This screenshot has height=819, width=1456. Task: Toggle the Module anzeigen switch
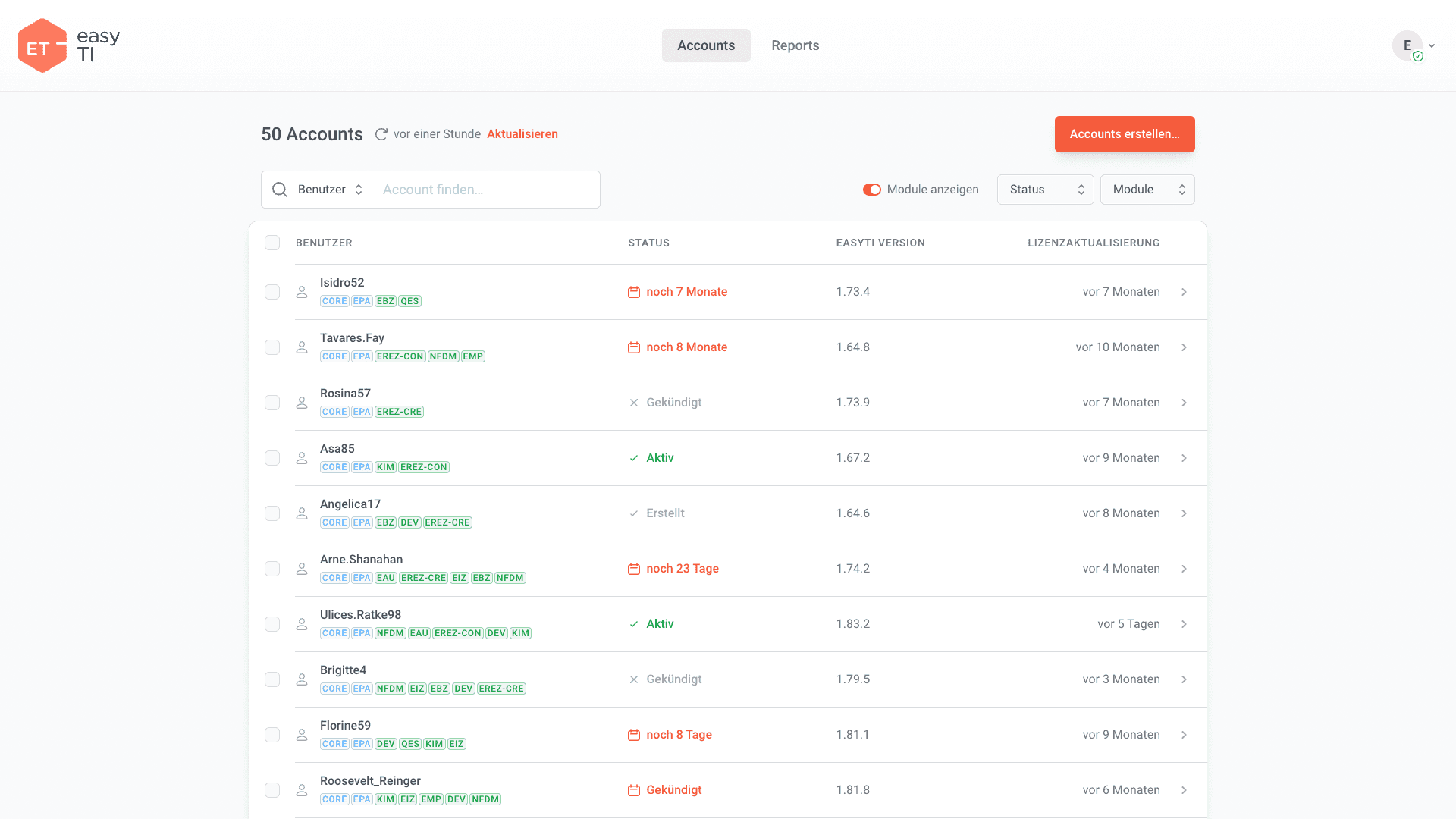871,190
